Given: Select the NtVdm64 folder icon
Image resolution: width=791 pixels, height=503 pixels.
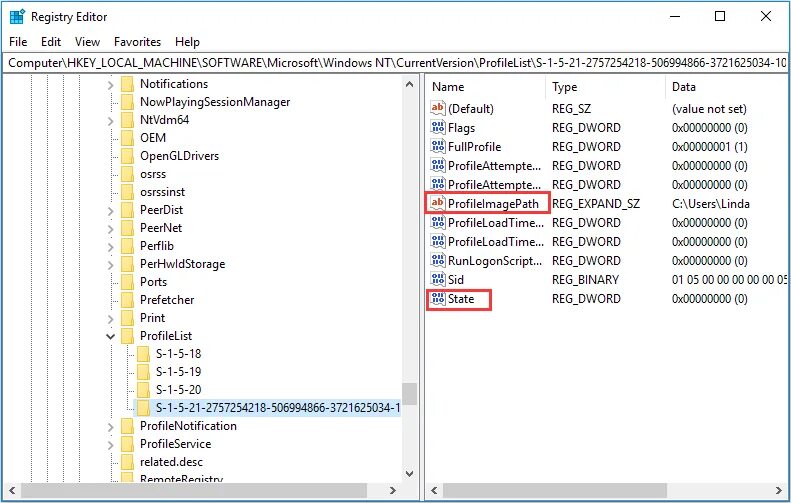Looking at the screenshot, I should coord(128,120).
